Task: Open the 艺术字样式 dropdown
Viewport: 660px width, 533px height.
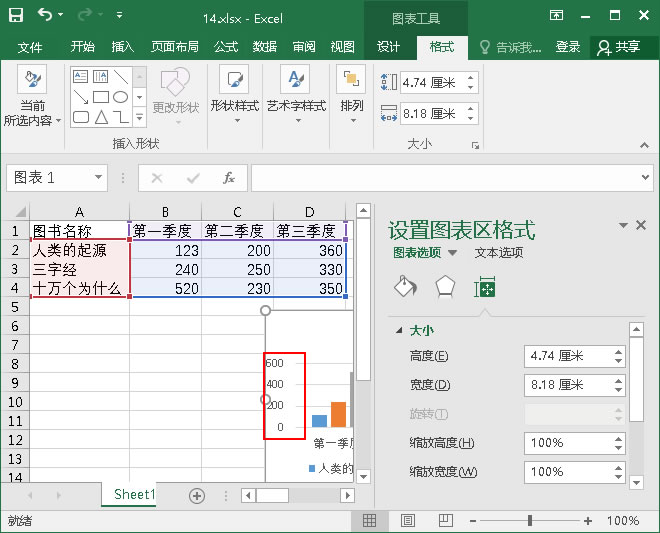Action: [296, 95]
